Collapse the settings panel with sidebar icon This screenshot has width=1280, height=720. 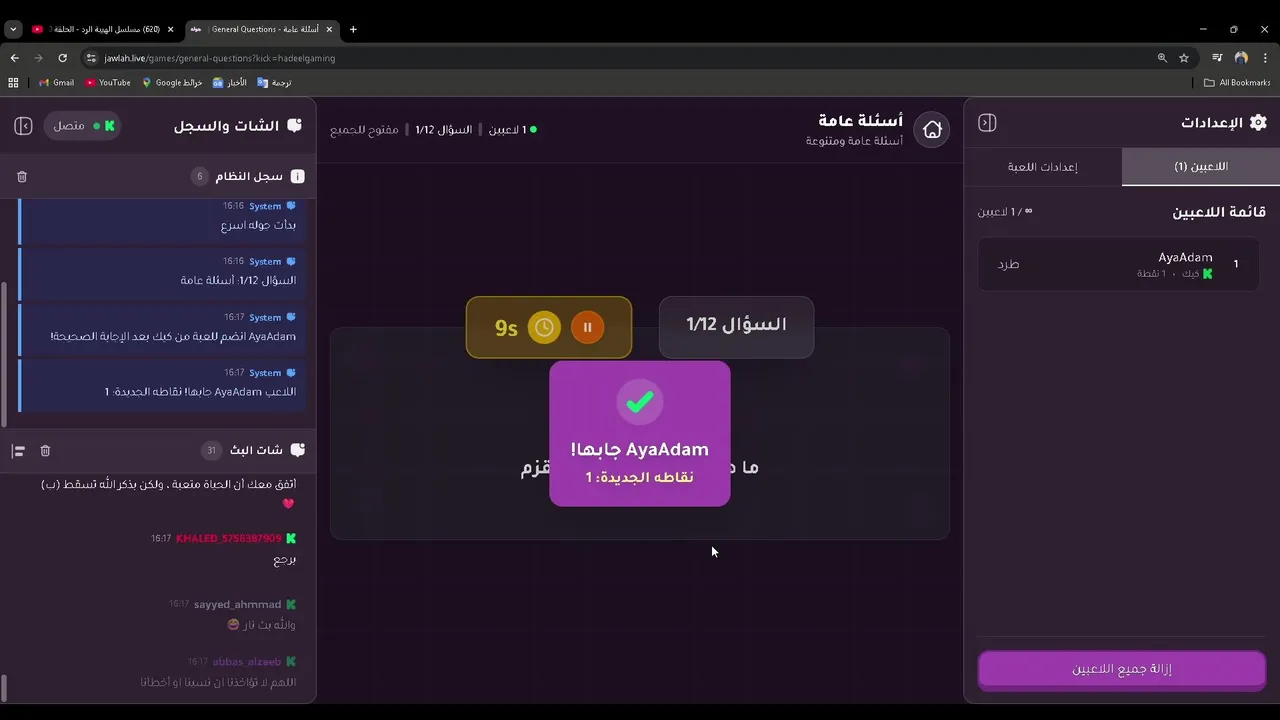click(987, 123)
